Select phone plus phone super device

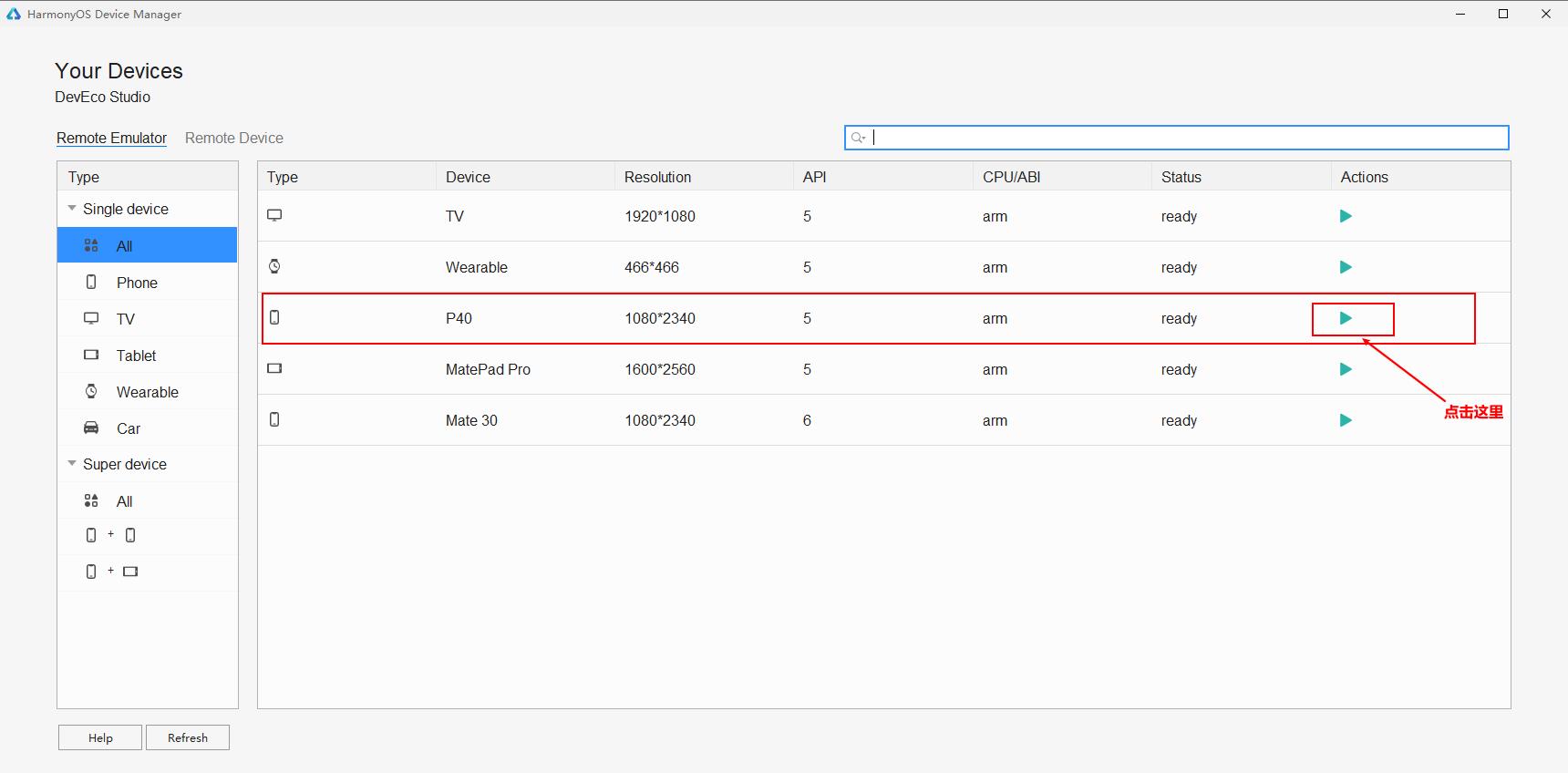[x=147, y=535]
